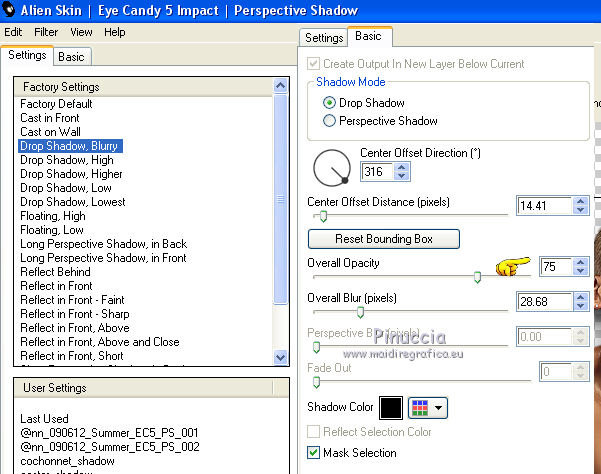Click Factory Settings list header
The image size is (601, 474).
coord(144,87)
